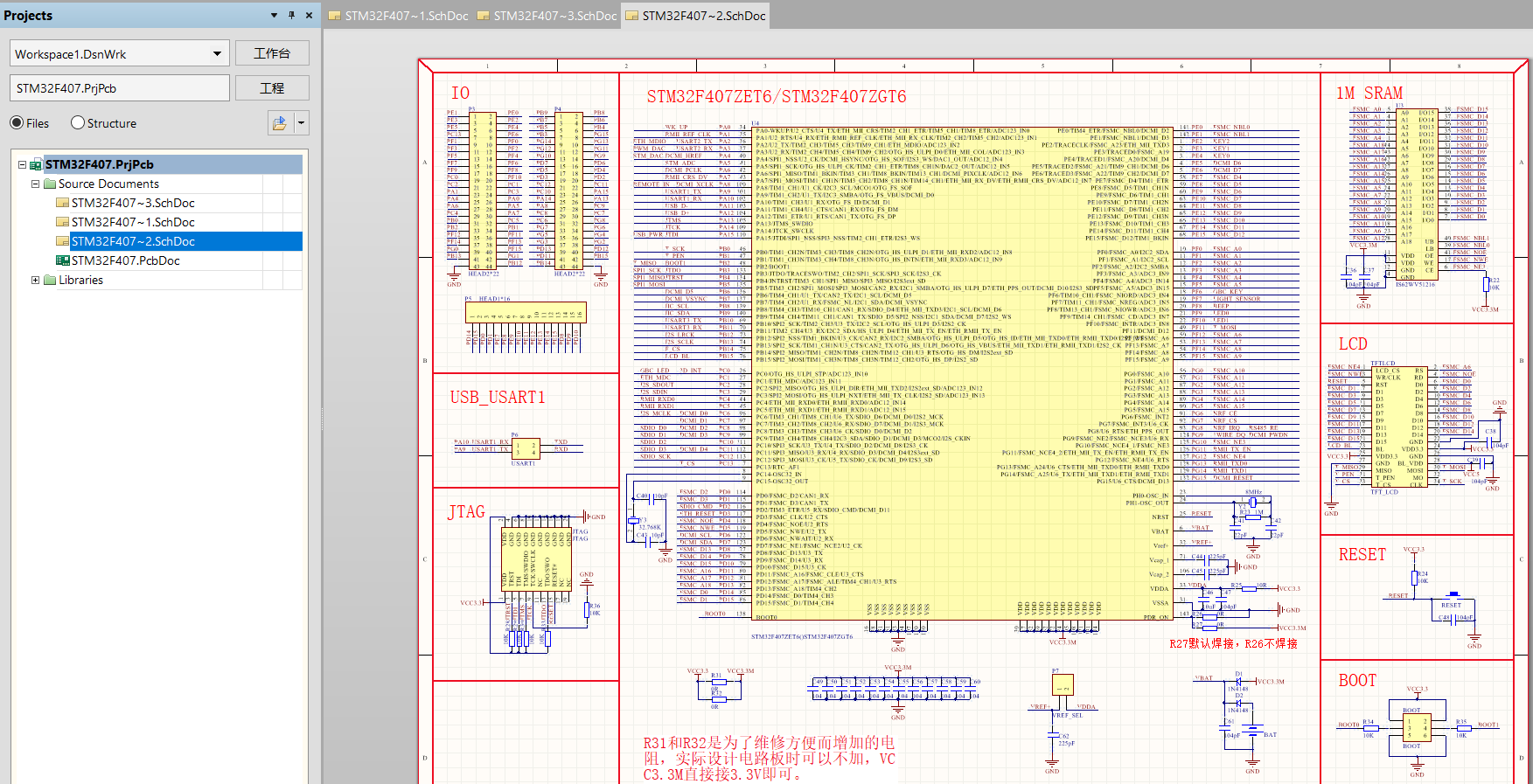Select the IS62WV51216 SRAM chip component
Image resolution: width=1533 pixels, height=784 pixels.
tap(1417, 194)
